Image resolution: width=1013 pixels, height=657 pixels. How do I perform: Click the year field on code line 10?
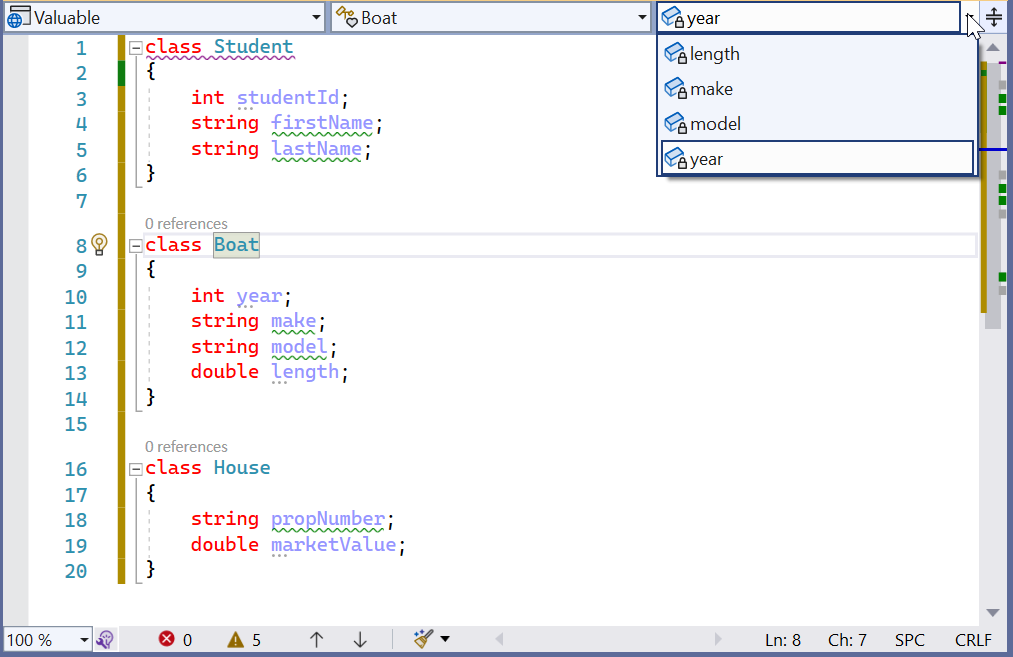pos(259,296)
